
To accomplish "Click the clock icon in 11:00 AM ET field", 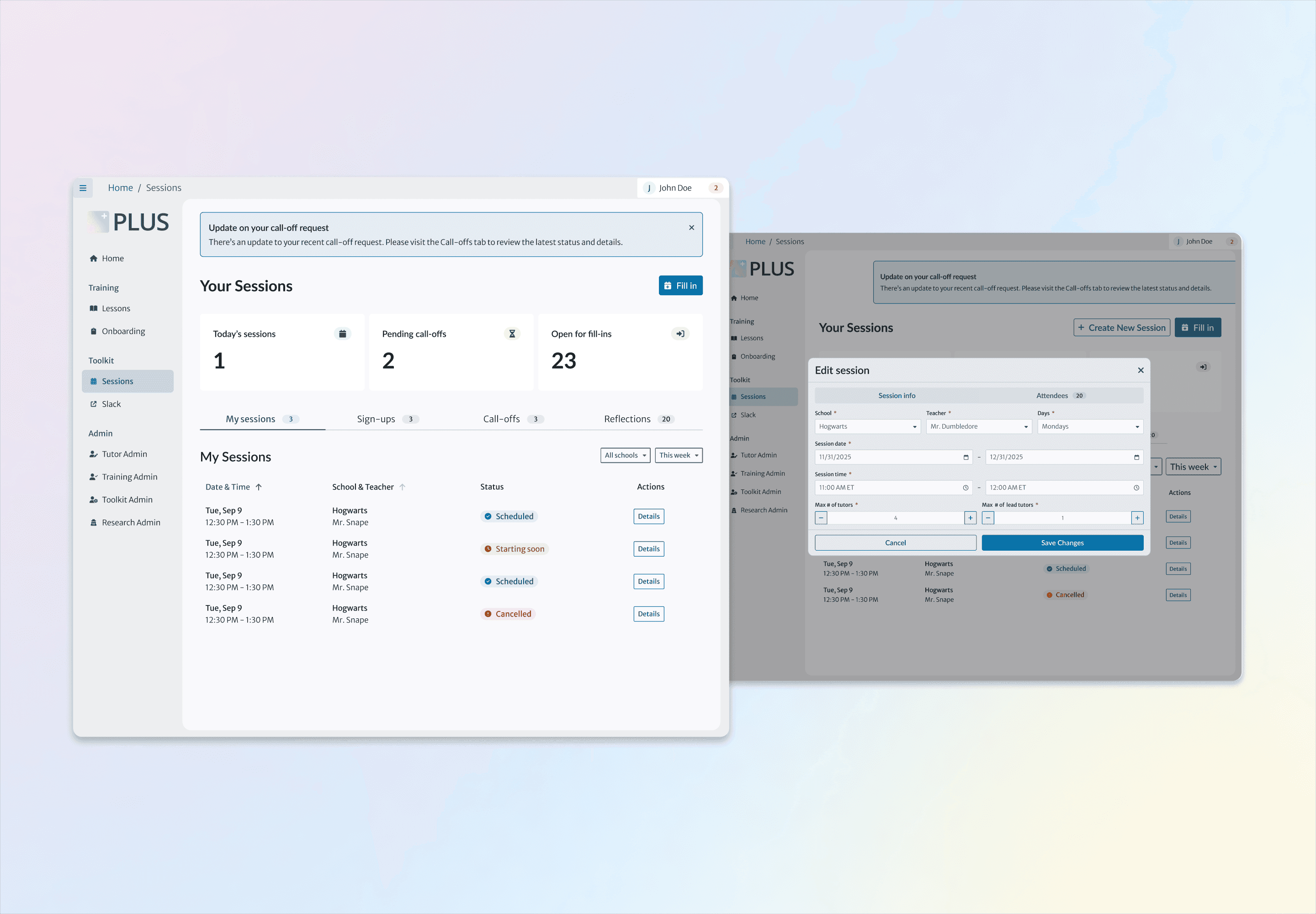I will pos(966,487).
